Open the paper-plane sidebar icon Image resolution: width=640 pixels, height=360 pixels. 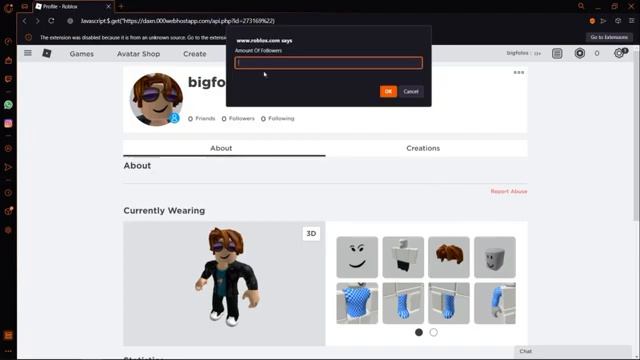8,167
